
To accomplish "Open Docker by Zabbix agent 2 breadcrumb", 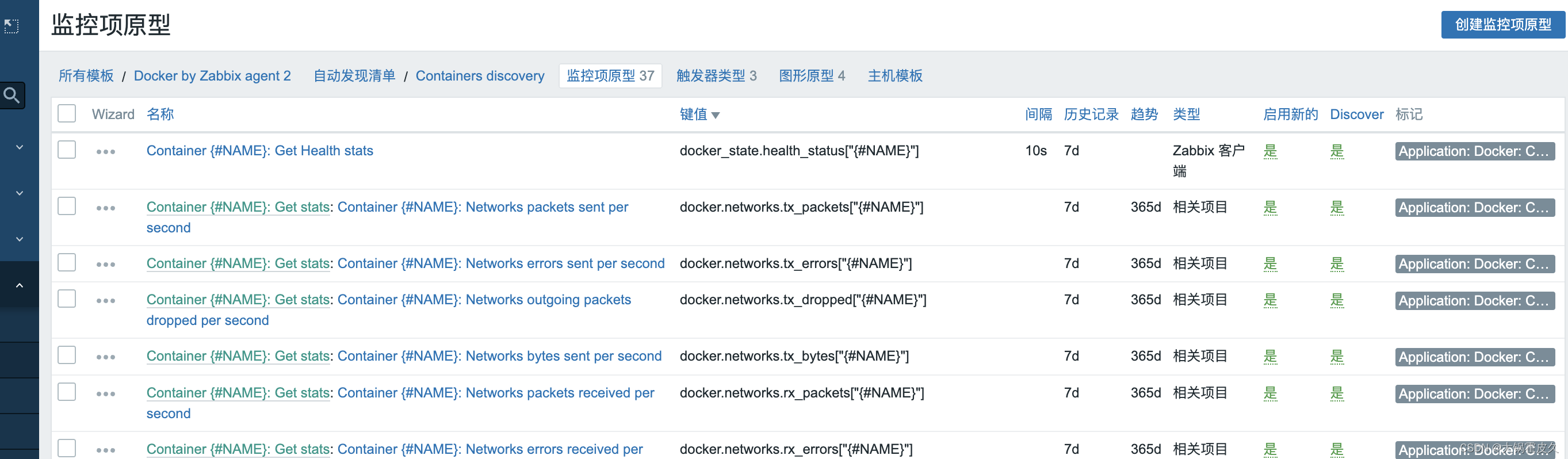I will tap(212, 76).
